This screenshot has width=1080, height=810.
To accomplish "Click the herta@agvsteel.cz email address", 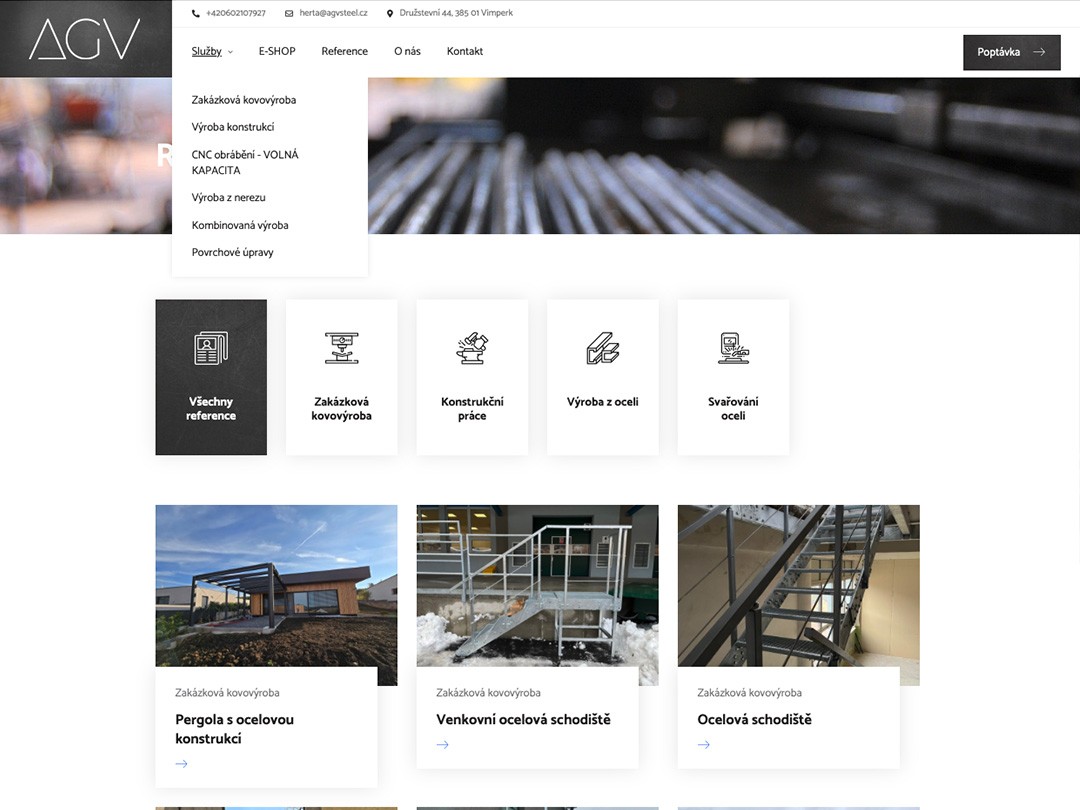I will [333, 14].
